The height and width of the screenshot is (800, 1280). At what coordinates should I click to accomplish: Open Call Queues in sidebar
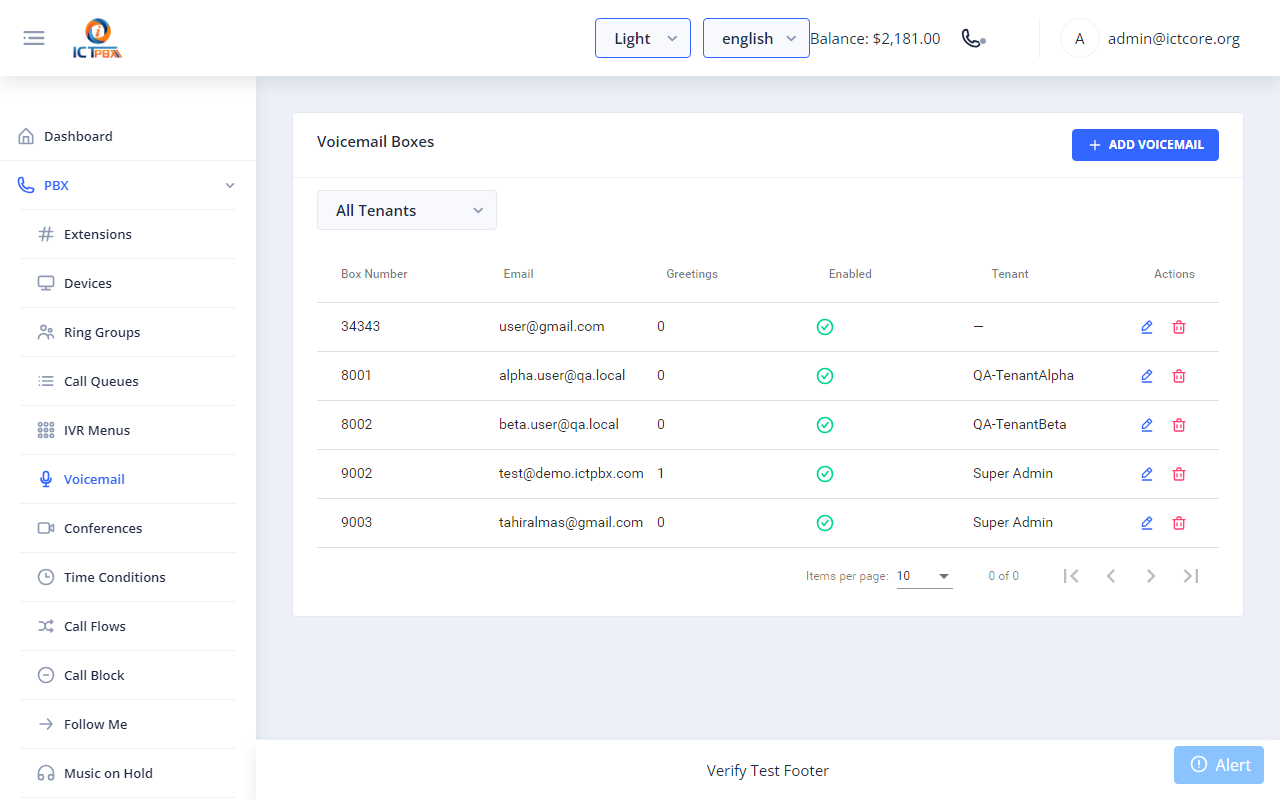(128, 381)
